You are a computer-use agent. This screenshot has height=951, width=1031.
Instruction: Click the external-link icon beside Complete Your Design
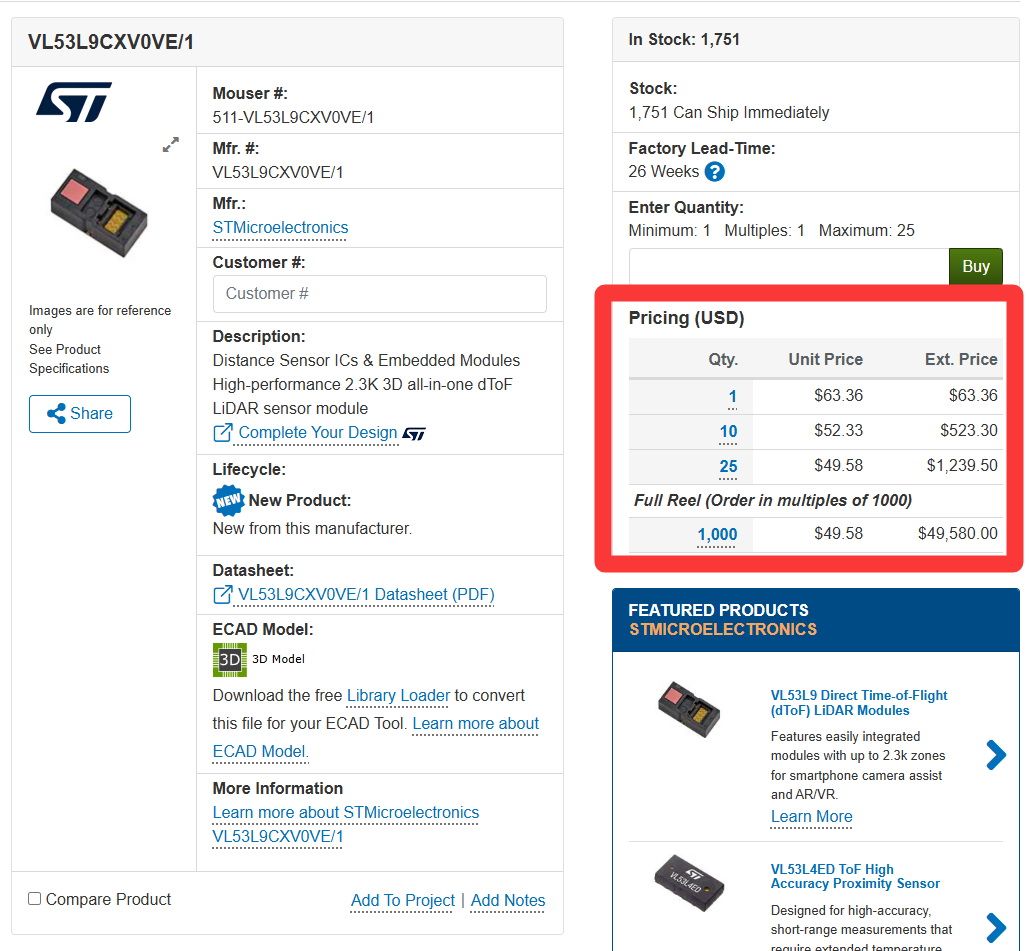[x=223, y=433]
